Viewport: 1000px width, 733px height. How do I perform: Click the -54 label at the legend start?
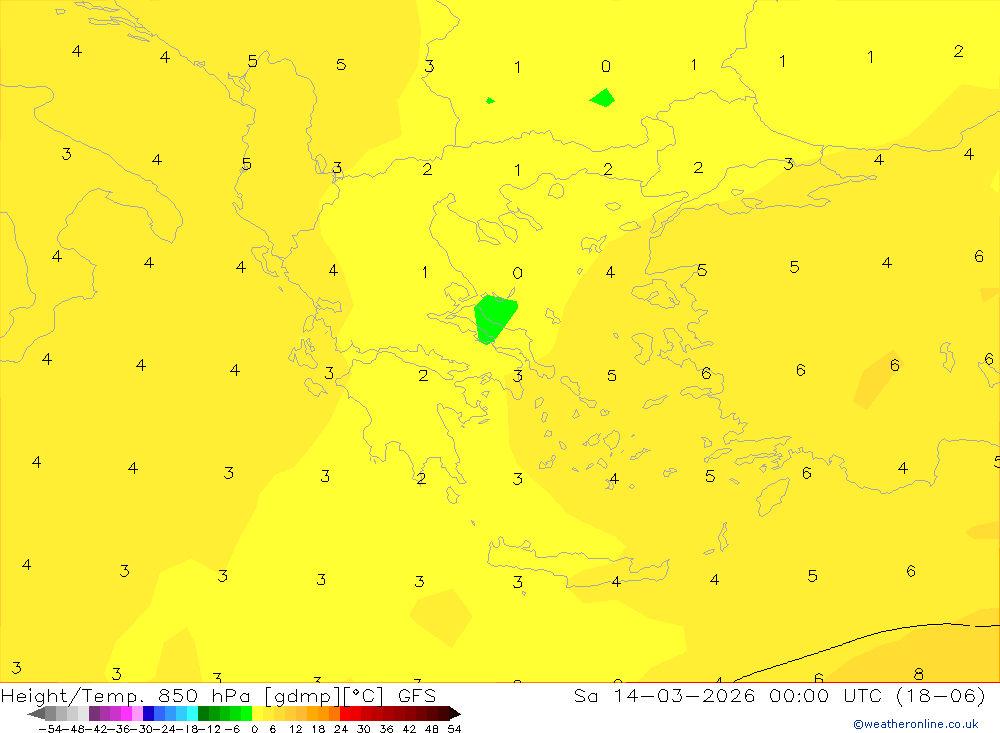(50, 729)
